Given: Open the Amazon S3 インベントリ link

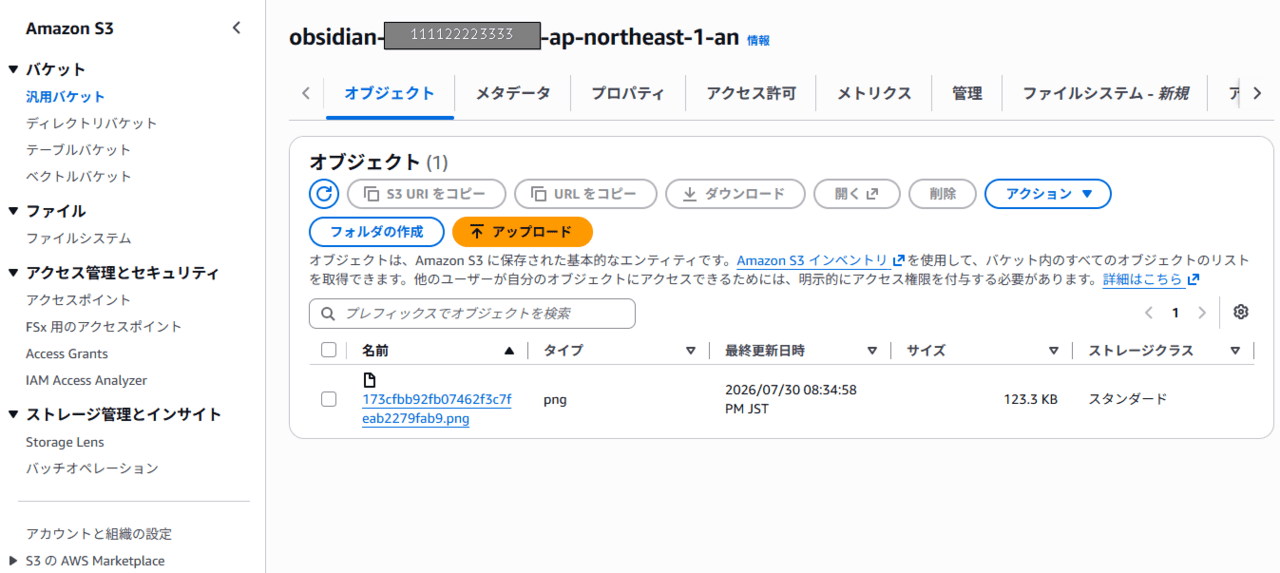Looking at the screenshot, I should click(x=819, y=260).
